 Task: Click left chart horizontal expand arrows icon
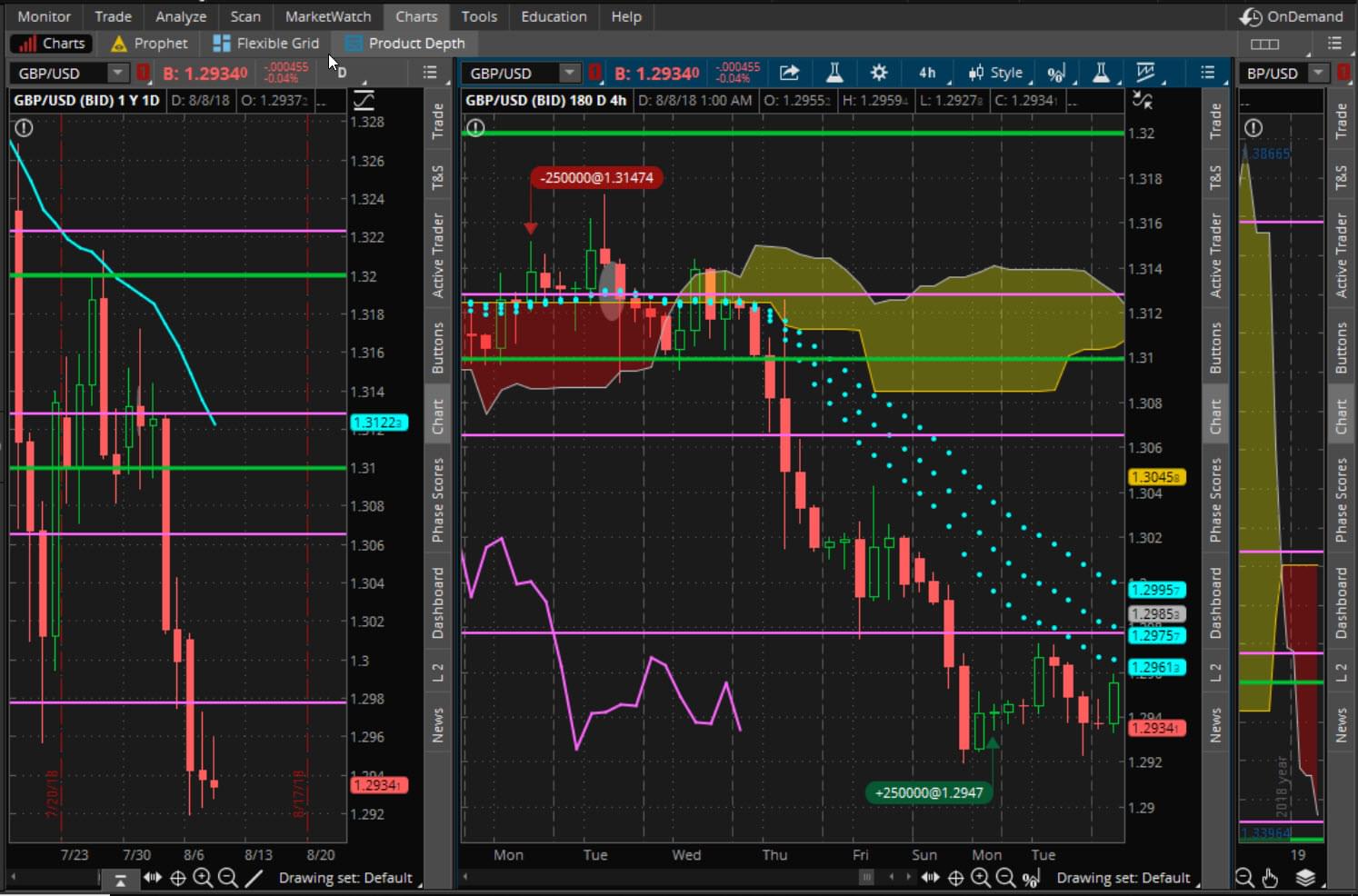(153, 878)
